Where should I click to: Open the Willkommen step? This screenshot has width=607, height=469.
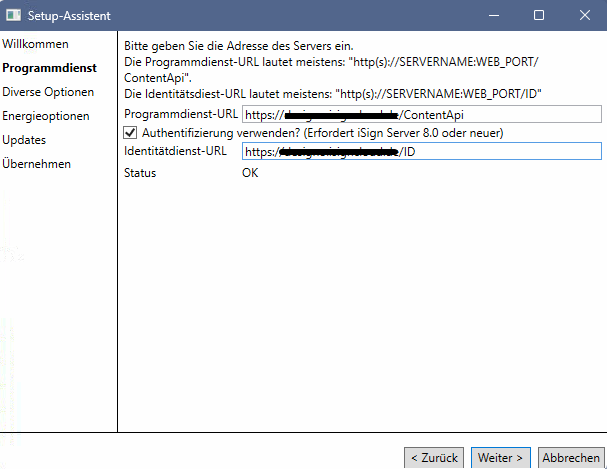click(x=35, y=44)
